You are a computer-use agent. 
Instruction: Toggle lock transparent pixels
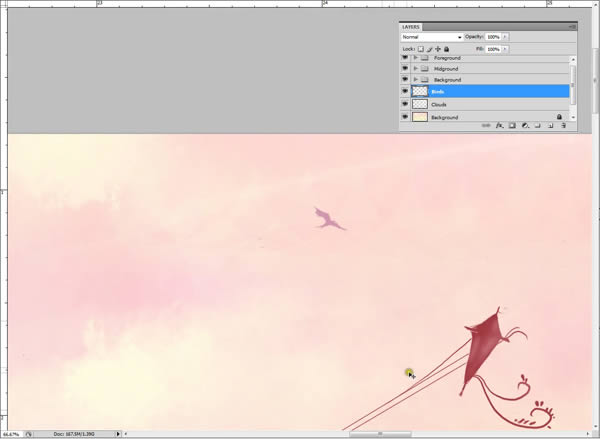421,49
